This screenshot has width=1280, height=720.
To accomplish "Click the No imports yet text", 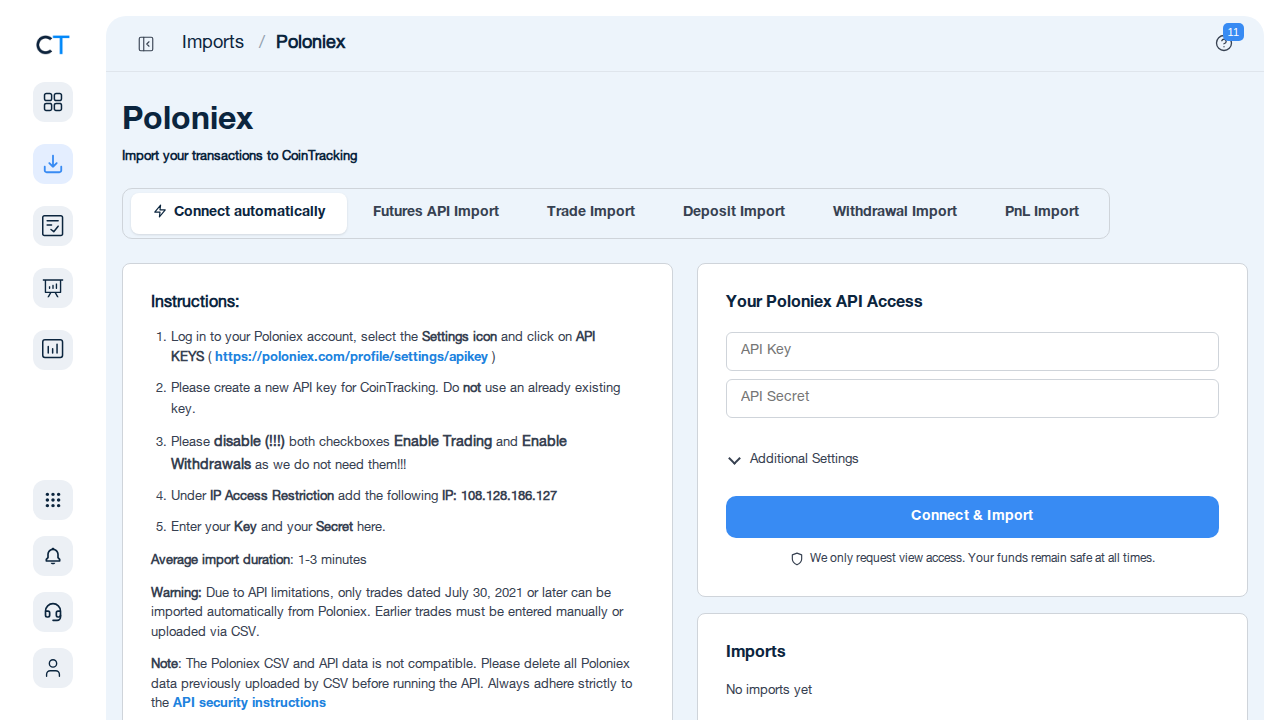I will point(769,690).
